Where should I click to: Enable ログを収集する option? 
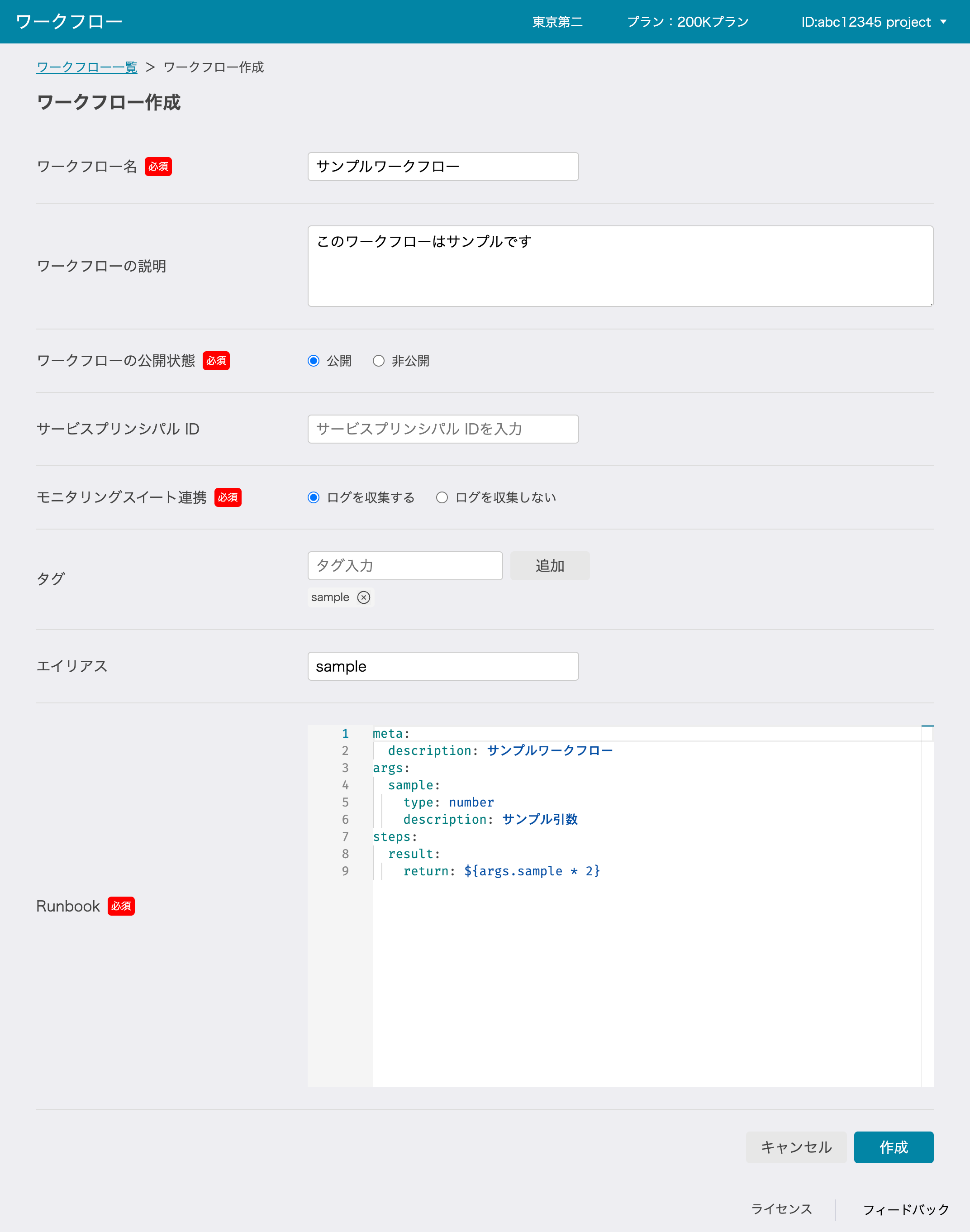(x=314, y=497)
